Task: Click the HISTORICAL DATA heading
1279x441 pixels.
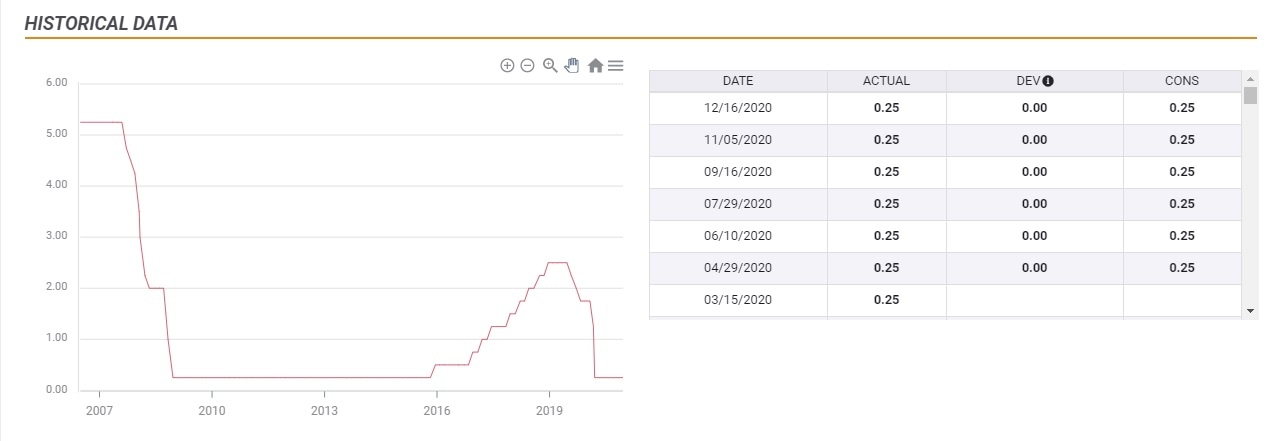Action: [x=101, y=24]
